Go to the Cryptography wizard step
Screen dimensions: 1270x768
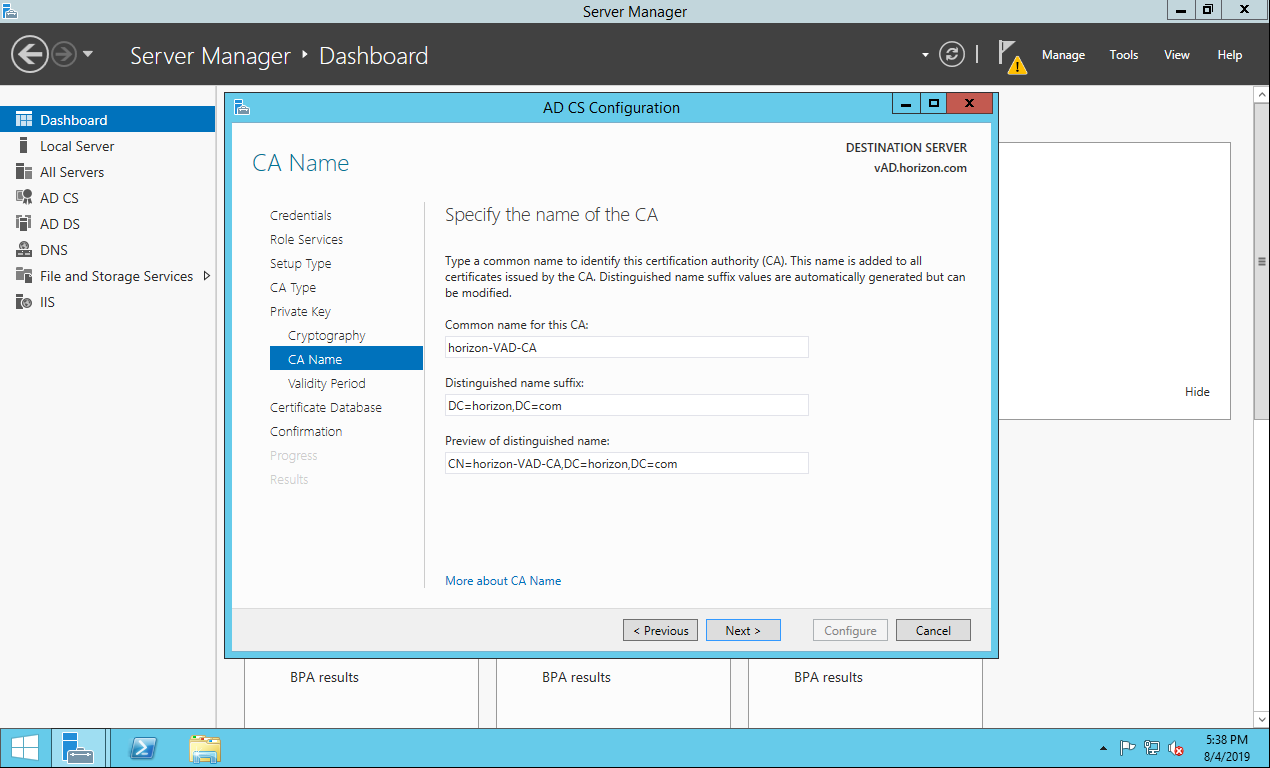coord(326,336)
